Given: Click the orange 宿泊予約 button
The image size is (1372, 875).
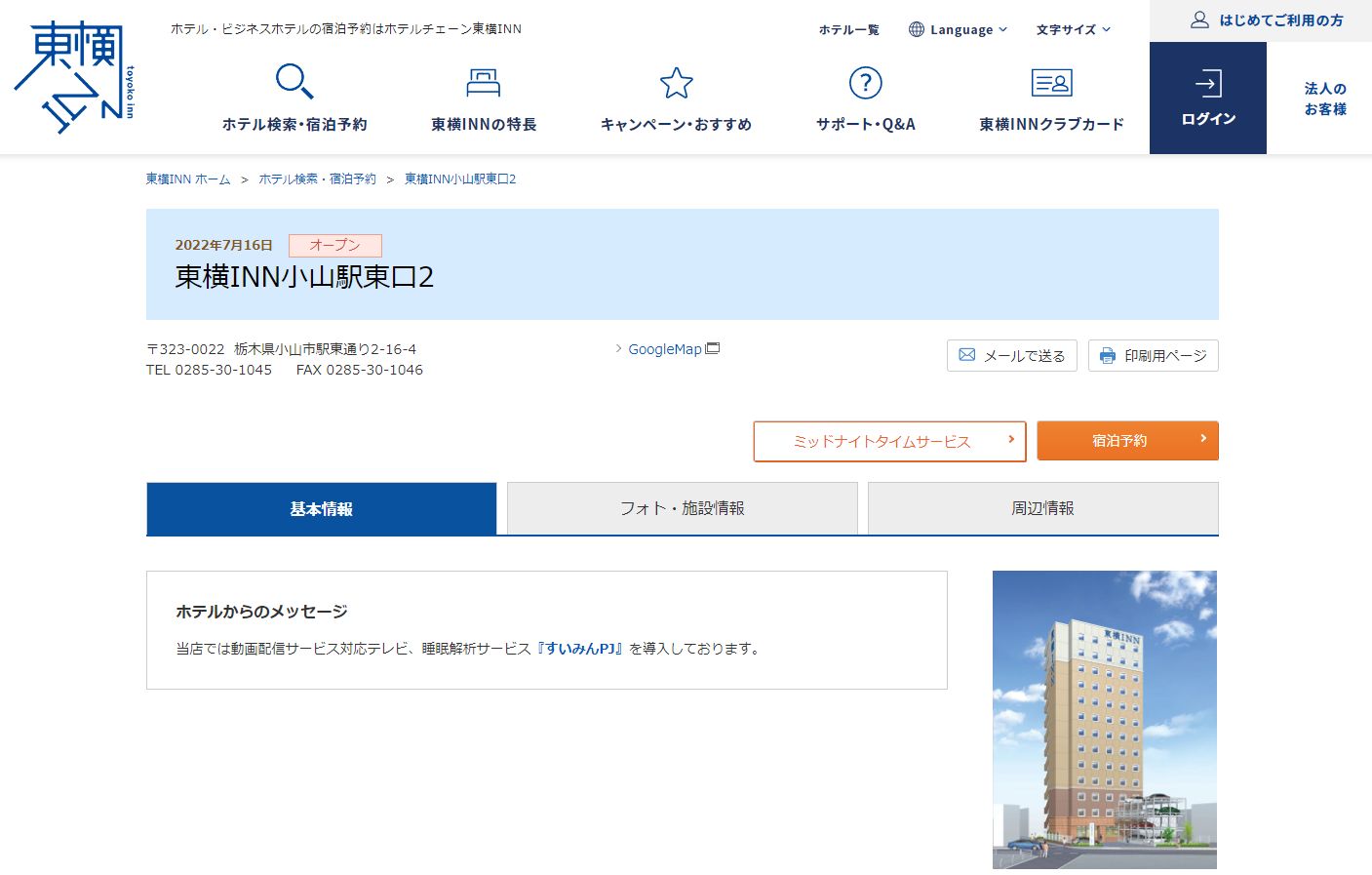Looking at the screenshot, I should 1127,441.
